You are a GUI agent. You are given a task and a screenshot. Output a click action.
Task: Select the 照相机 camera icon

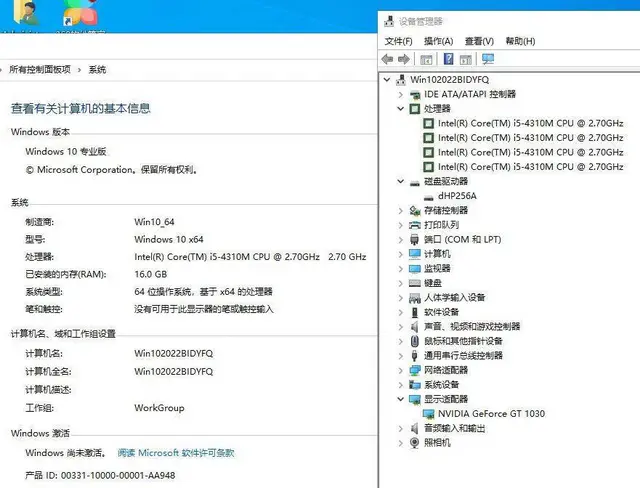(415, 443)
